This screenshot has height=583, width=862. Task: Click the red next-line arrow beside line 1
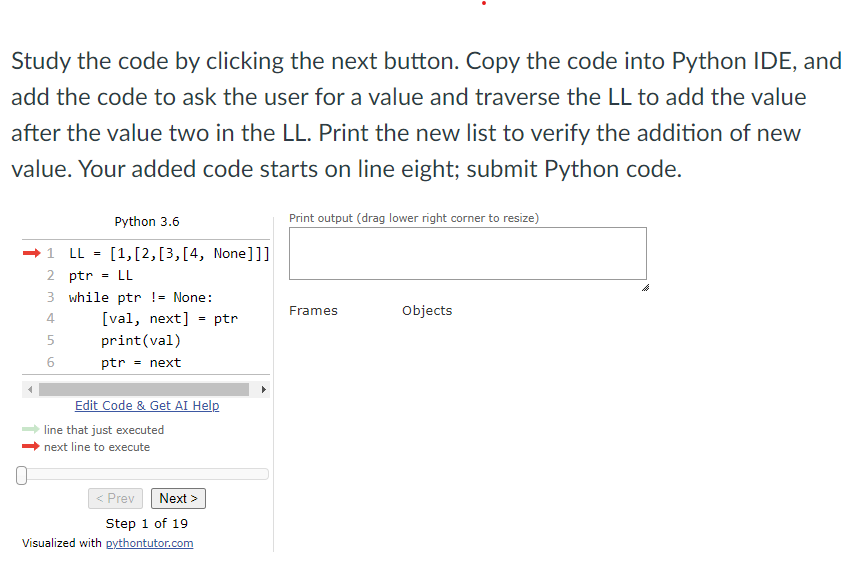point(32,253)
